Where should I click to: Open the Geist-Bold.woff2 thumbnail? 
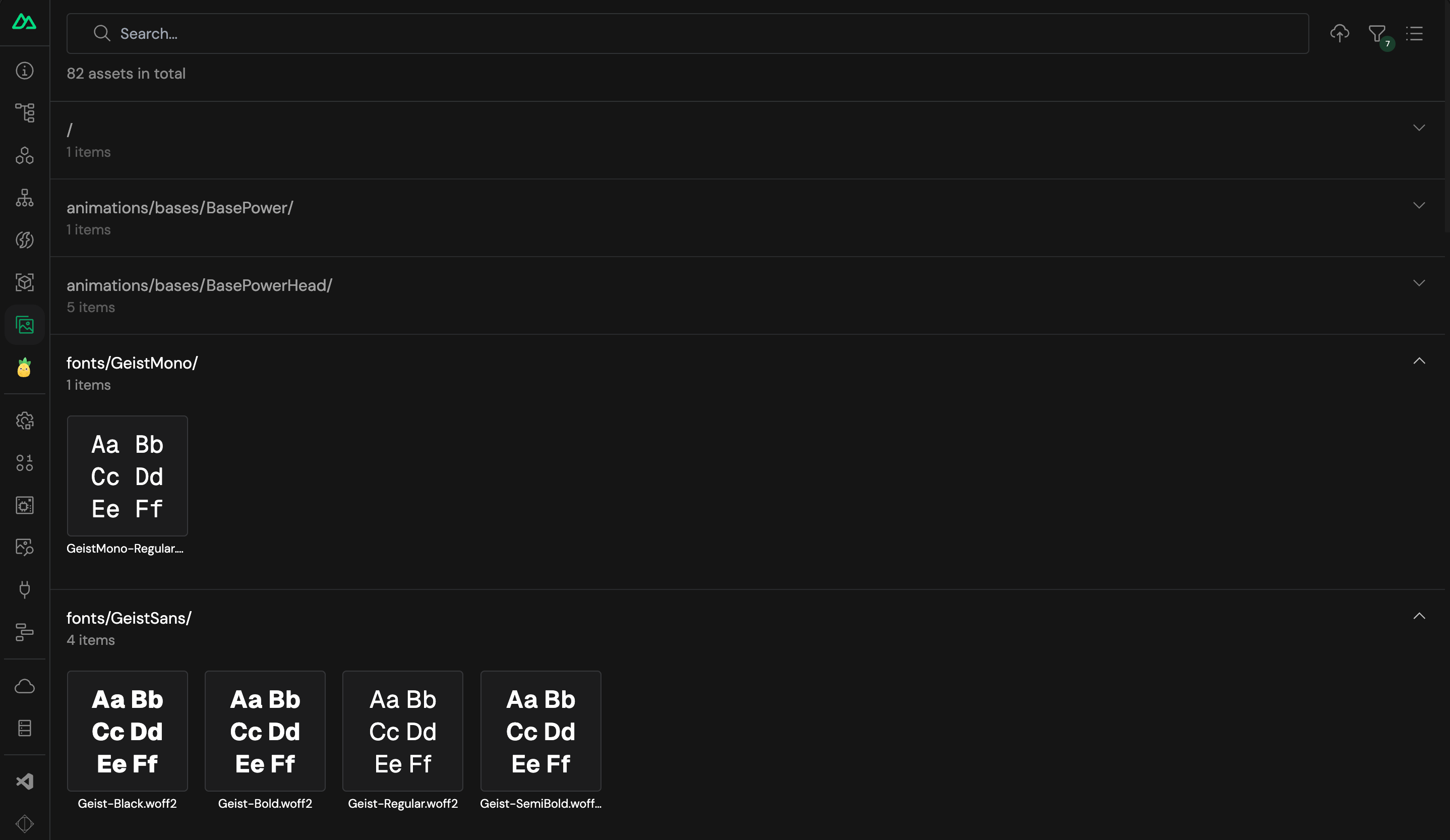pos(265,731)
